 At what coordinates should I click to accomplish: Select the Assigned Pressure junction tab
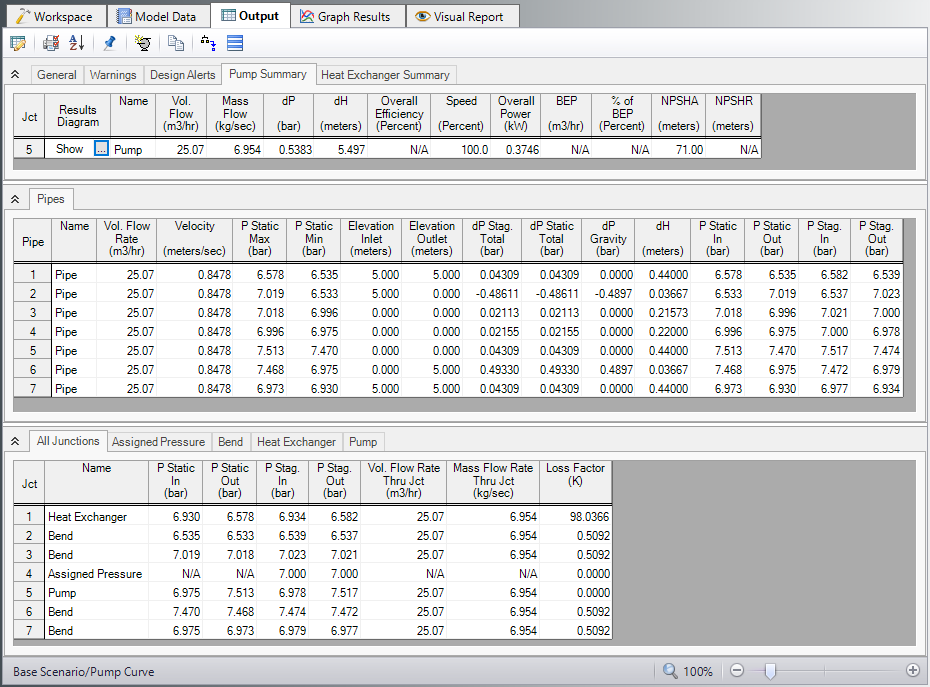[x=158, y=442]
